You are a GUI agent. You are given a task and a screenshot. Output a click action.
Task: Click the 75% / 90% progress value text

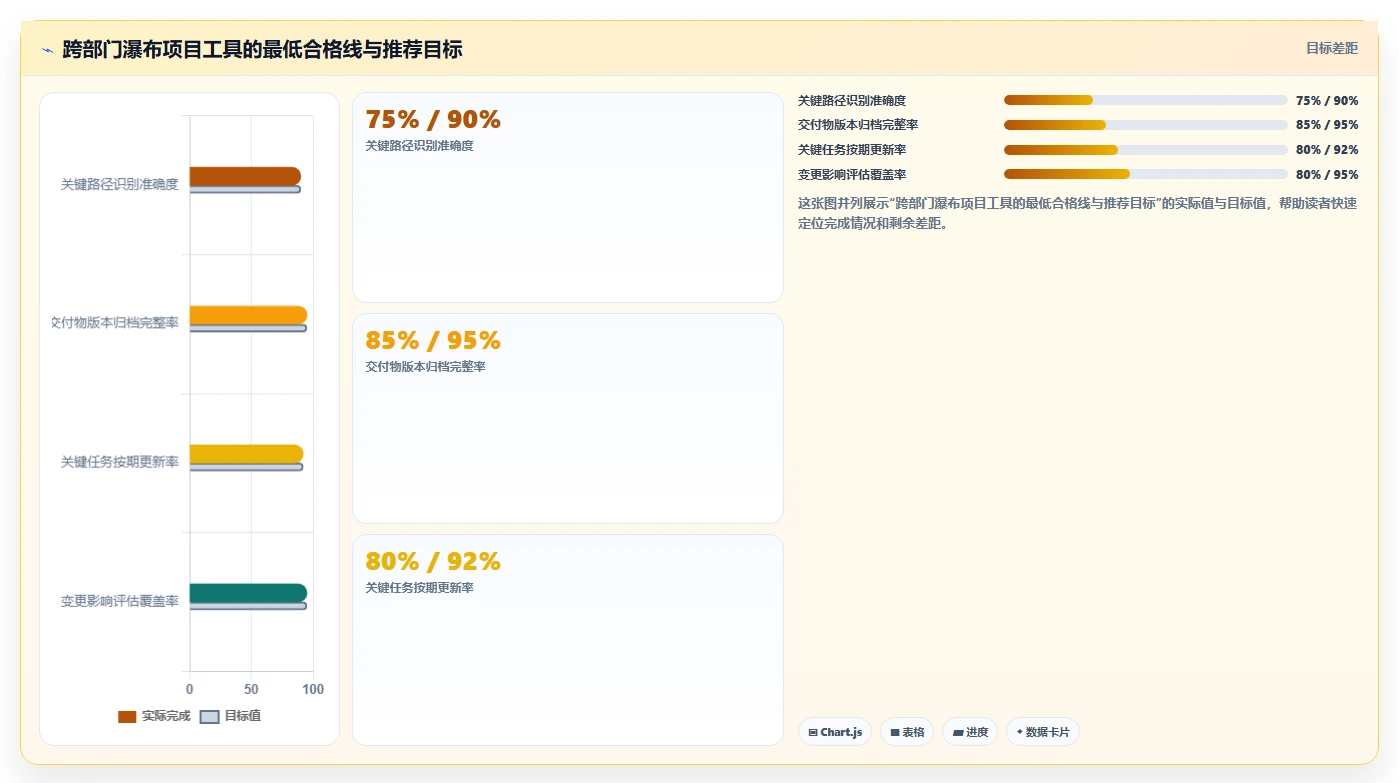1327,101
